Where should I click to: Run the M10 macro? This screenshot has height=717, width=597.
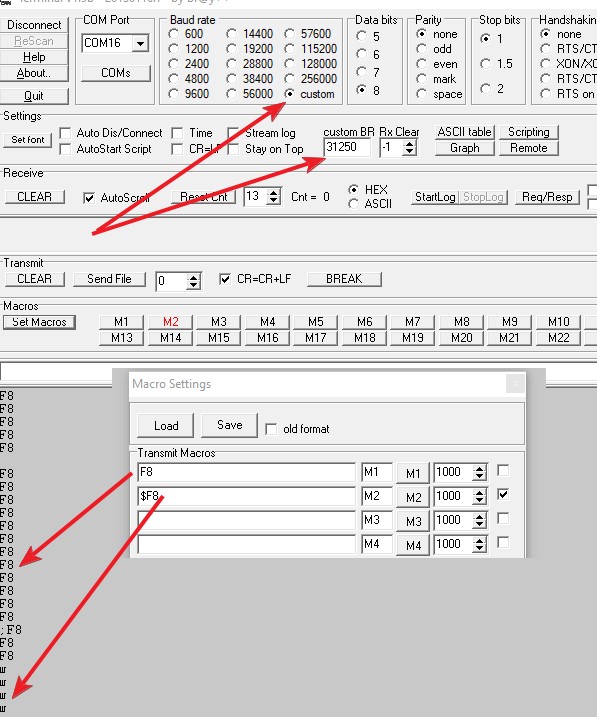(x=559, y=322)
